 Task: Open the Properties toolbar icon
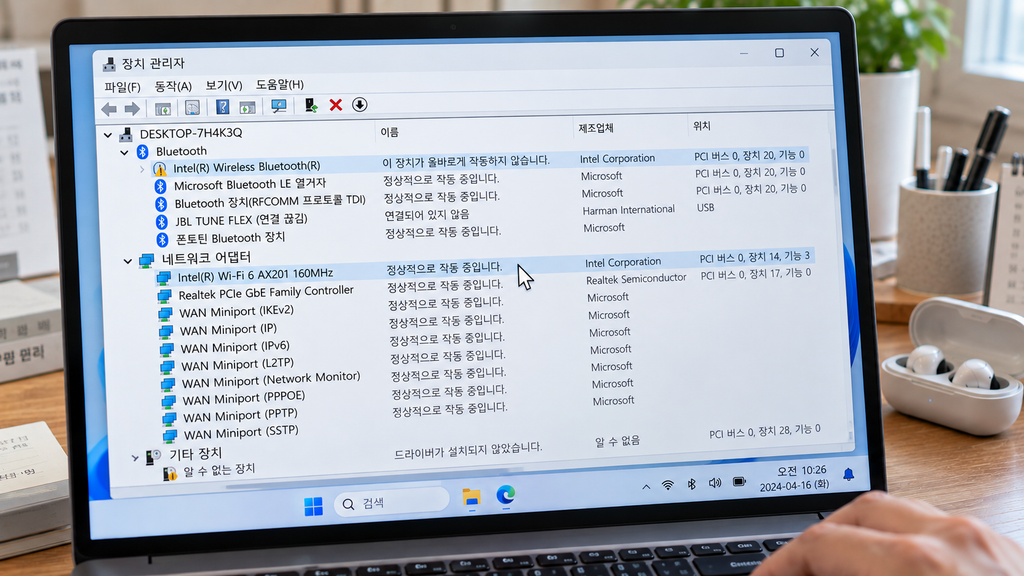coord(192,108)
